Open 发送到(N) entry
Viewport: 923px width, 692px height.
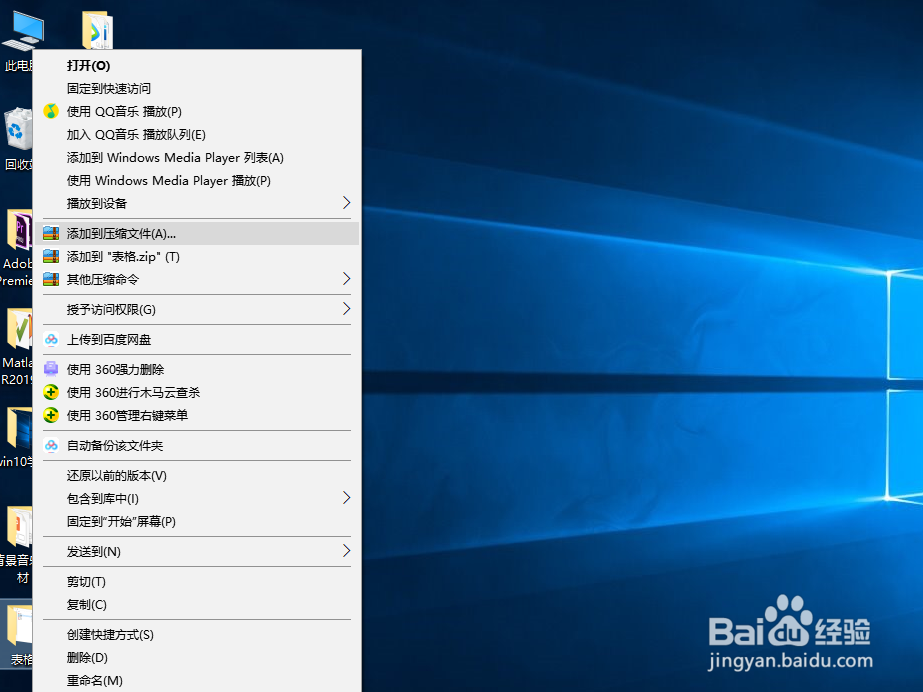(x=197, y=551)
